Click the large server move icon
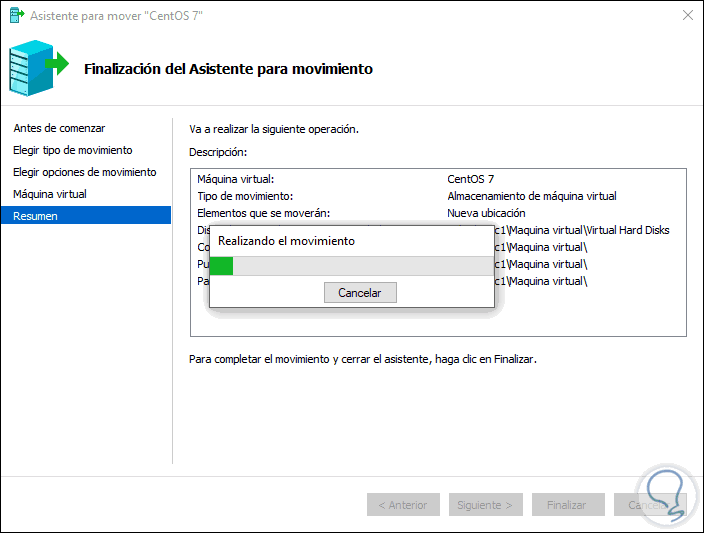The width and height of the screenshot is (704, 533). click(x=38, y=68)
